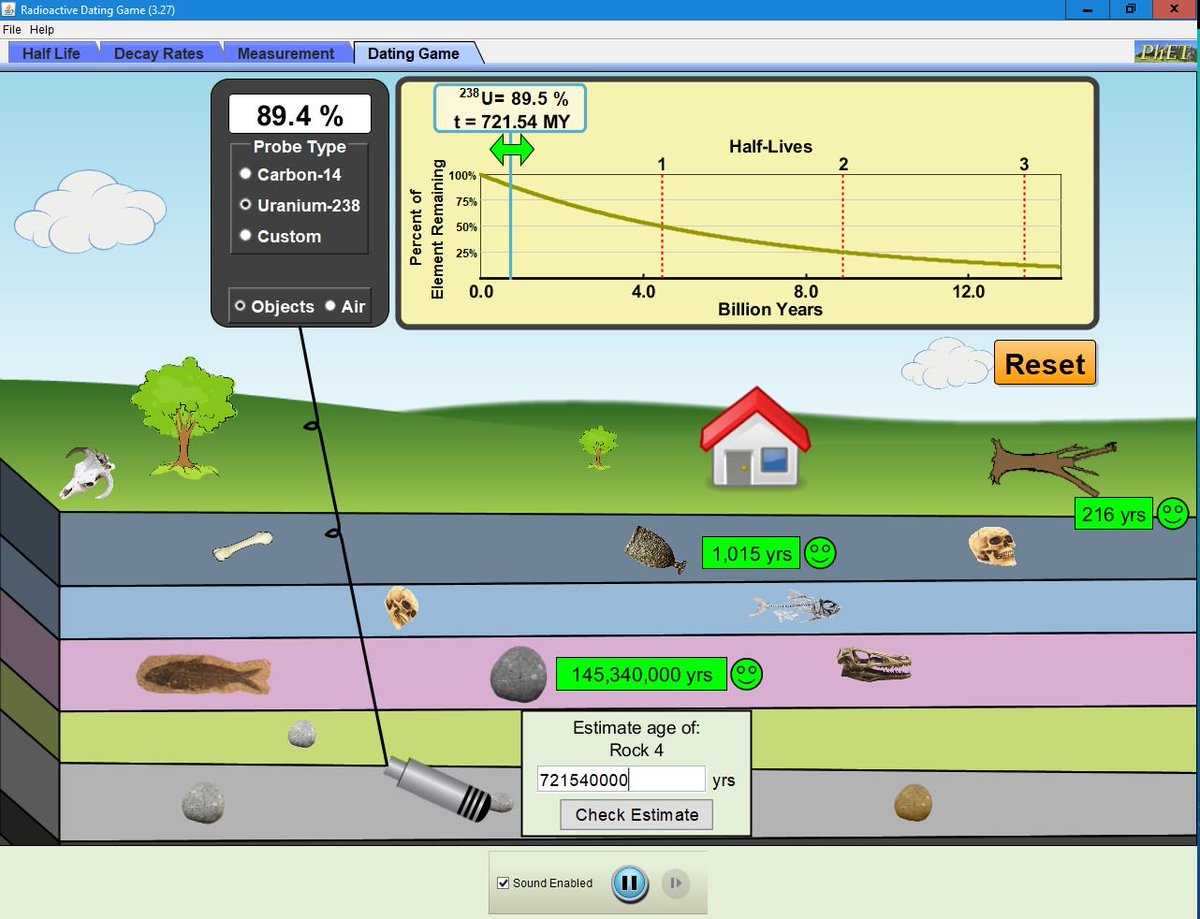Open the File menu
Image resolution: width=1200 pixels, height=919 pixels.
click(x=12, y=30)
